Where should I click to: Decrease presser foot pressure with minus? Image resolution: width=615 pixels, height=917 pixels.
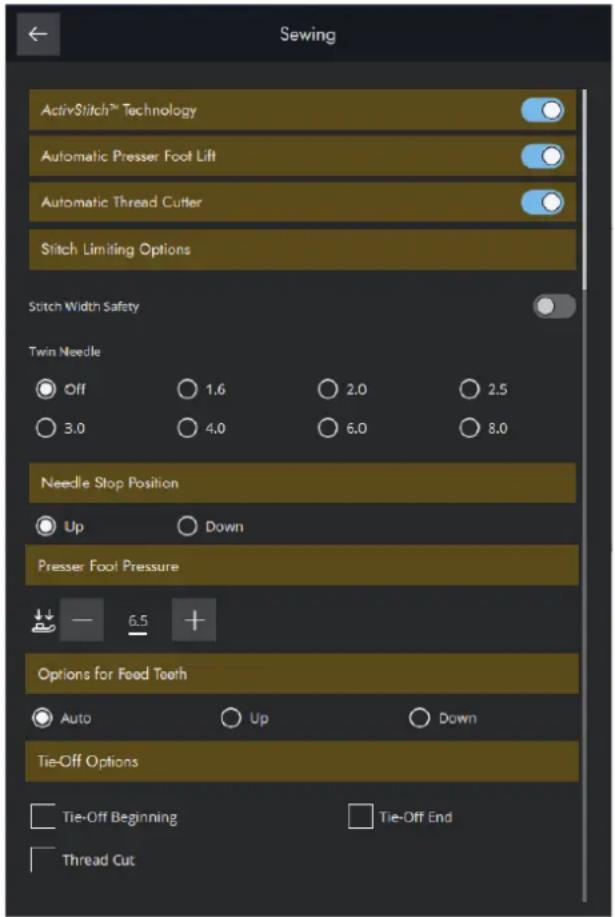pyautogui.click(x=82, y=620)
